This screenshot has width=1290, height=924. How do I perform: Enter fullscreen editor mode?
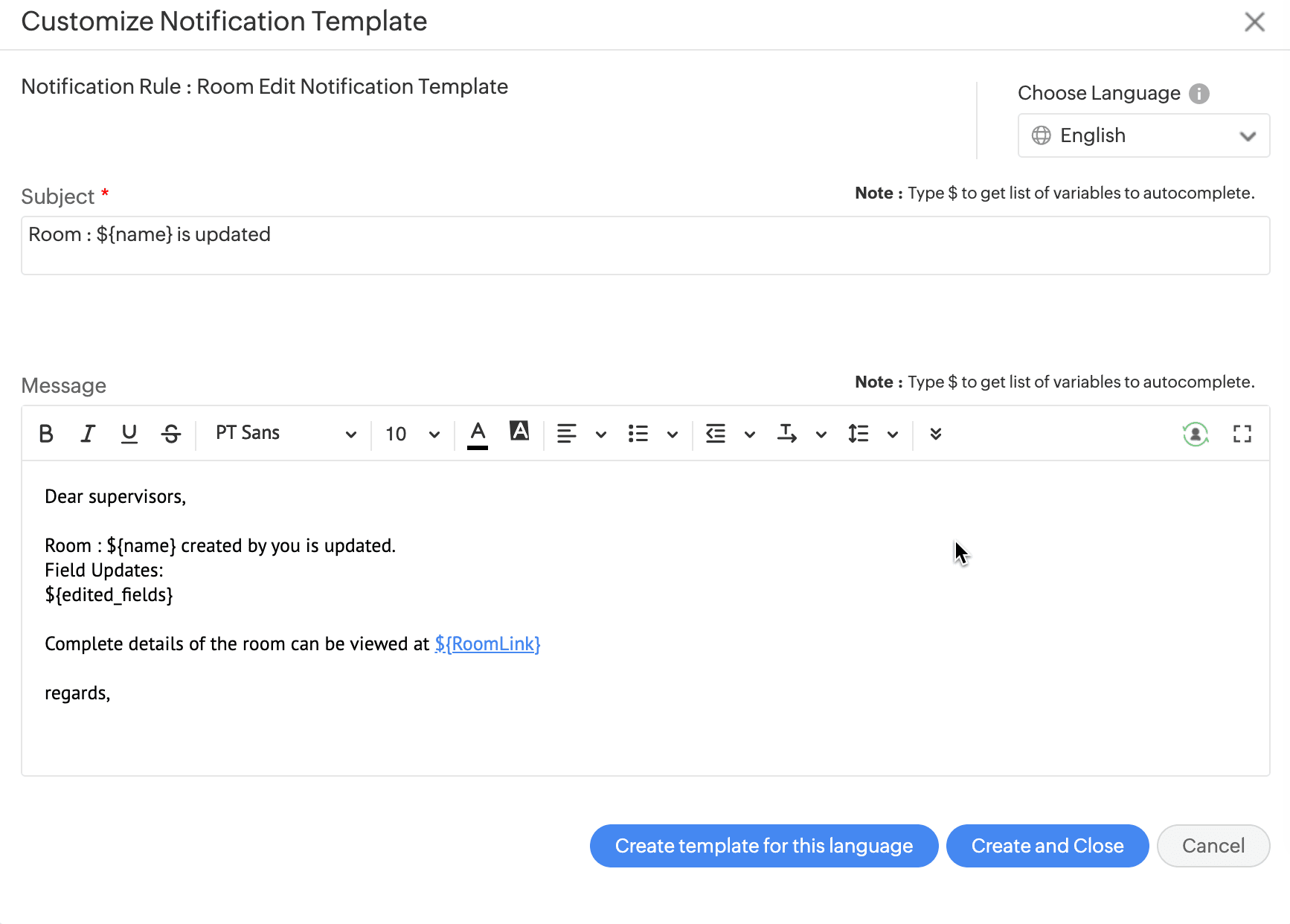[x=1242, y=434]
